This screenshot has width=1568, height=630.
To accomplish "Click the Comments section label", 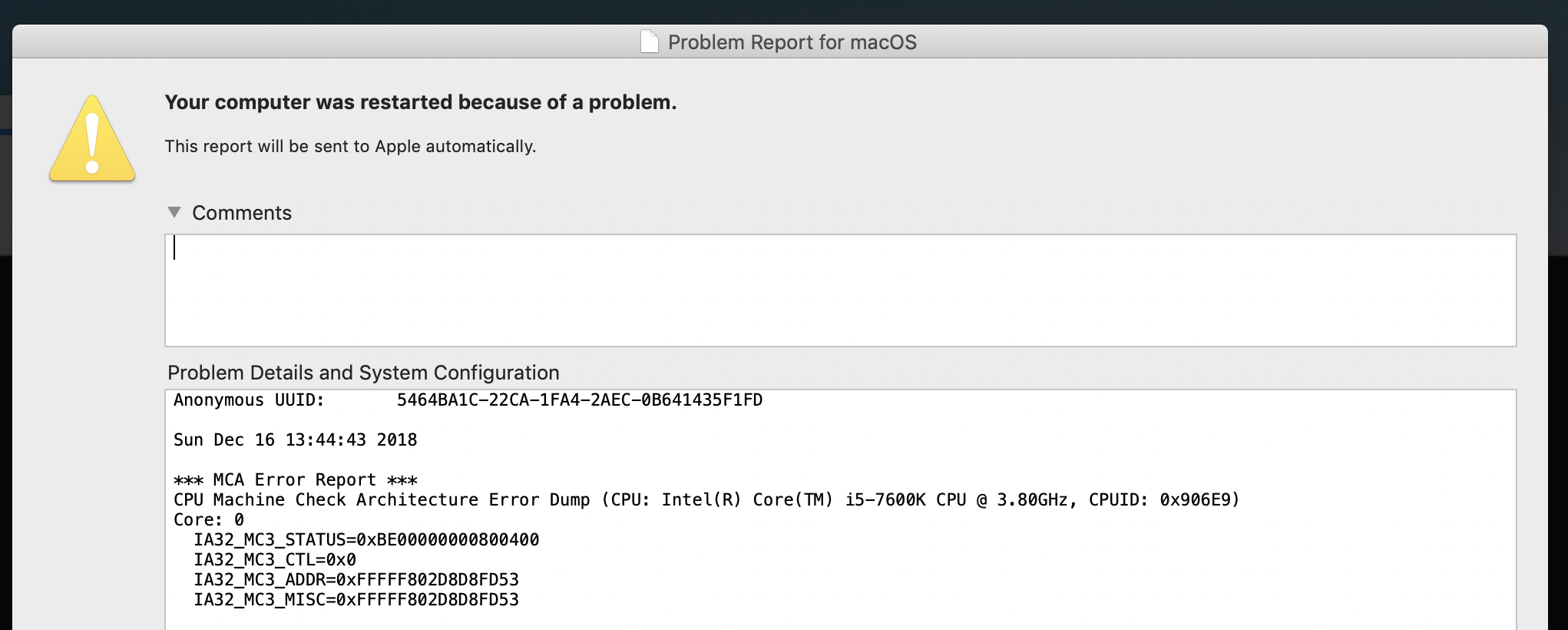I will click(x=242, y=213).
